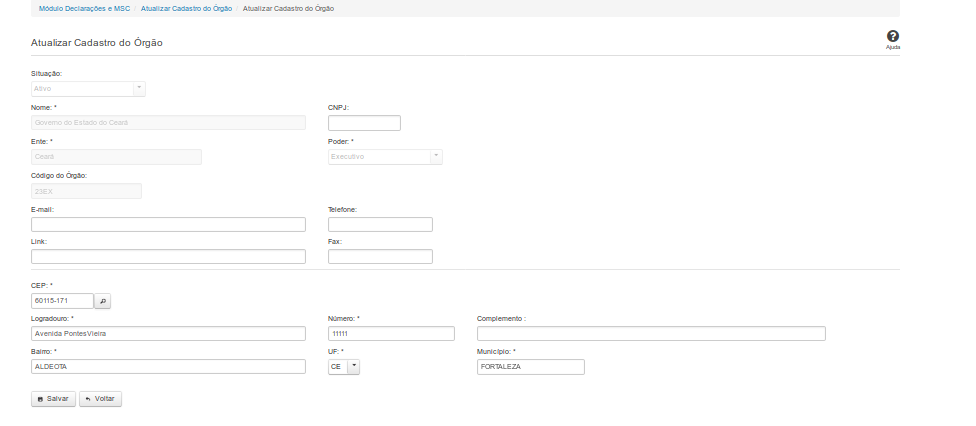Open the Situação dropdown

88,89
